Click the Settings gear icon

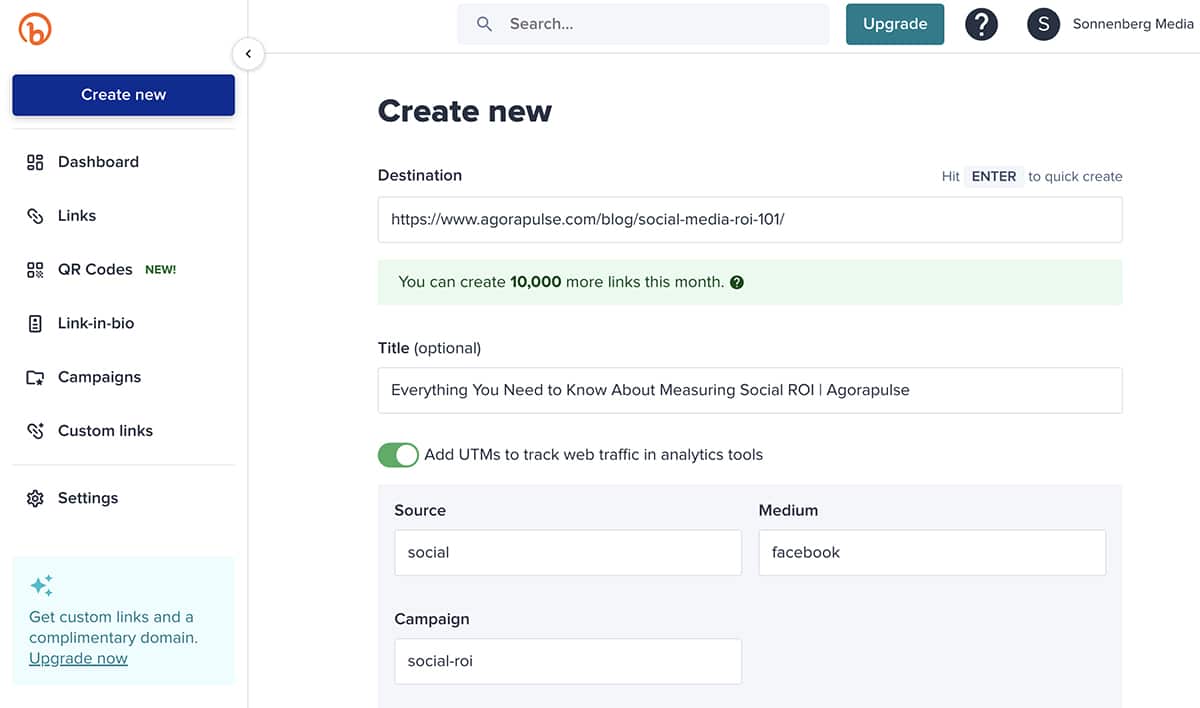pyautogui.click(x=35, y=498)
